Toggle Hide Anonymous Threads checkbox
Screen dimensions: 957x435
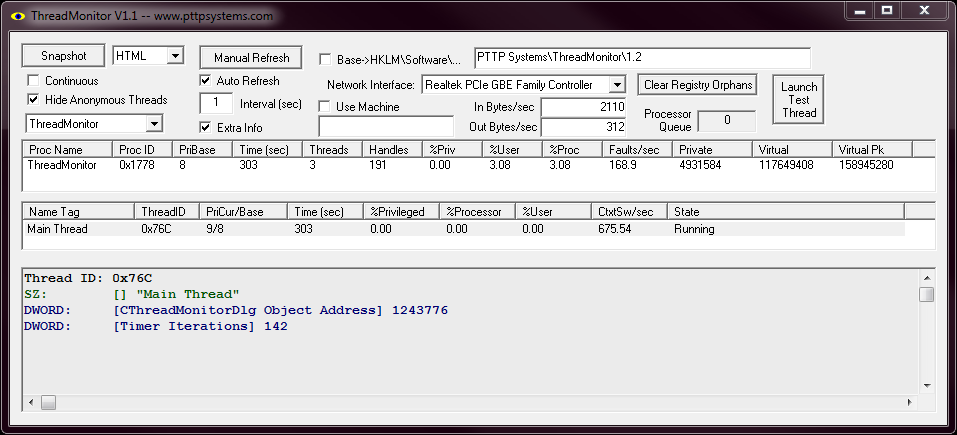pos(34,100)
